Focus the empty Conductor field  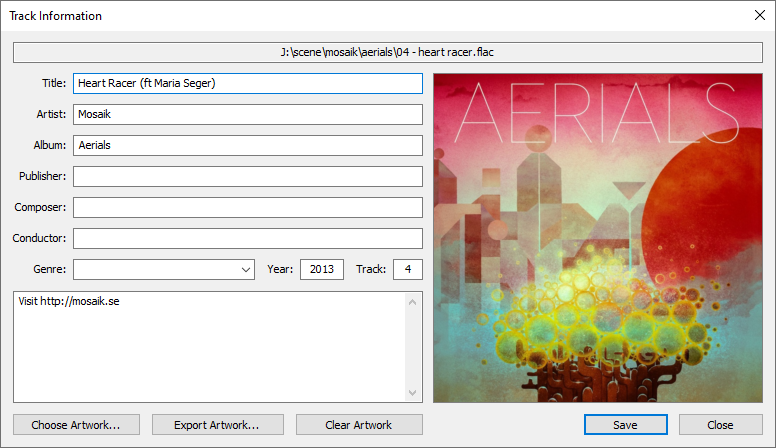point(247,239)
